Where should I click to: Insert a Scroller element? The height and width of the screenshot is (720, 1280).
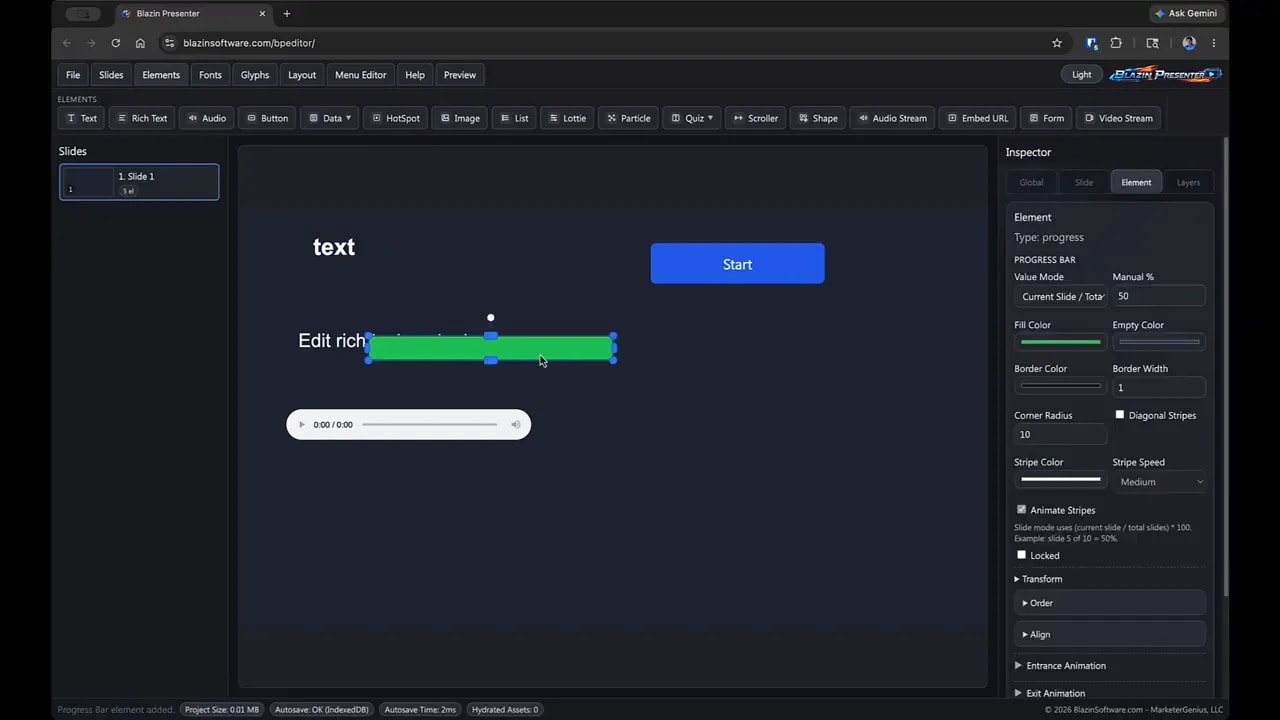point(755,118)
